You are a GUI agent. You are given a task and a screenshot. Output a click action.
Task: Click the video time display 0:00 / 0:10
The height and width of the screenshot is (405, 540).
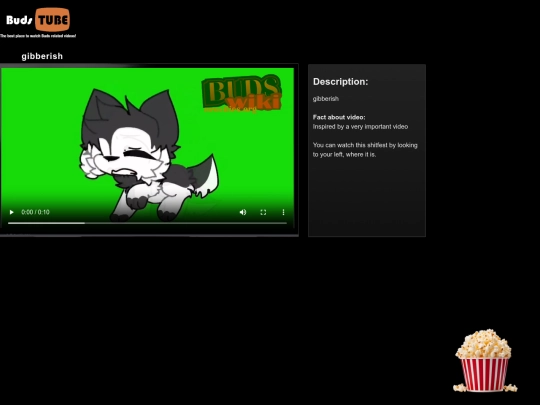(x=35, y=212)
